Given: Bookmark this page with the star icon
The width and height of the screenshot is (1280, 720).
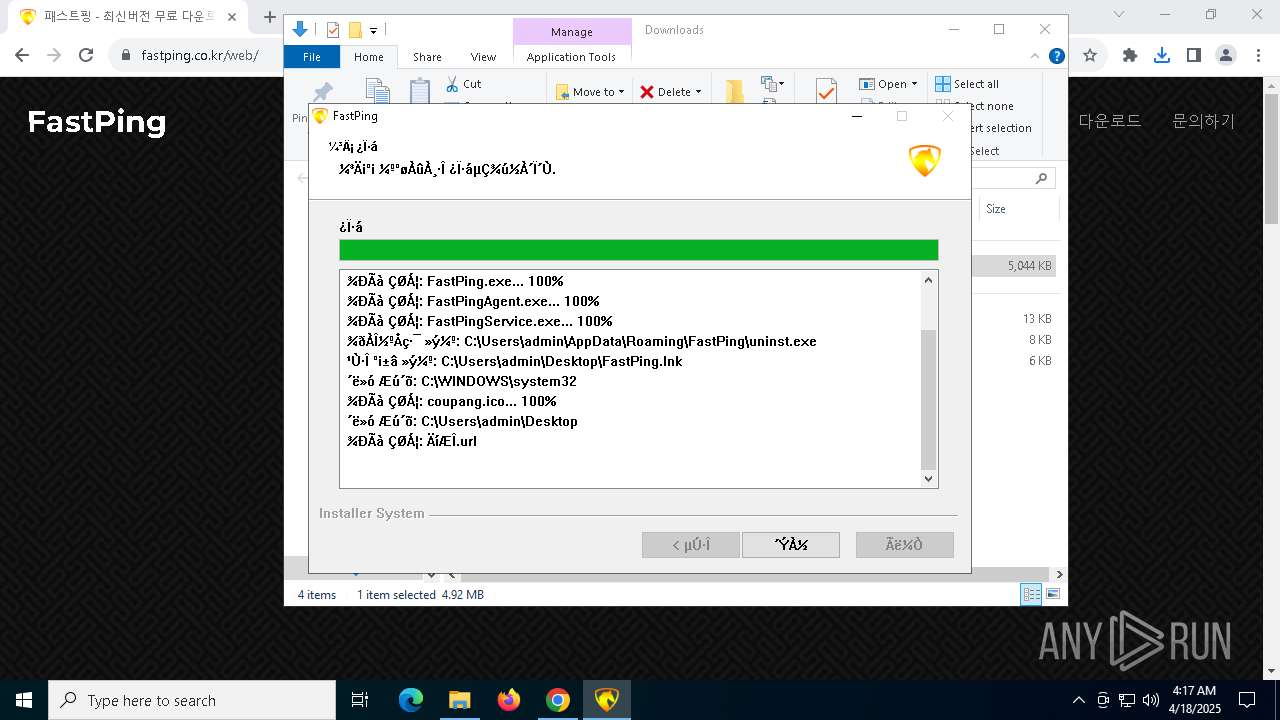Looking at the screenshot, I should 1090,55.
